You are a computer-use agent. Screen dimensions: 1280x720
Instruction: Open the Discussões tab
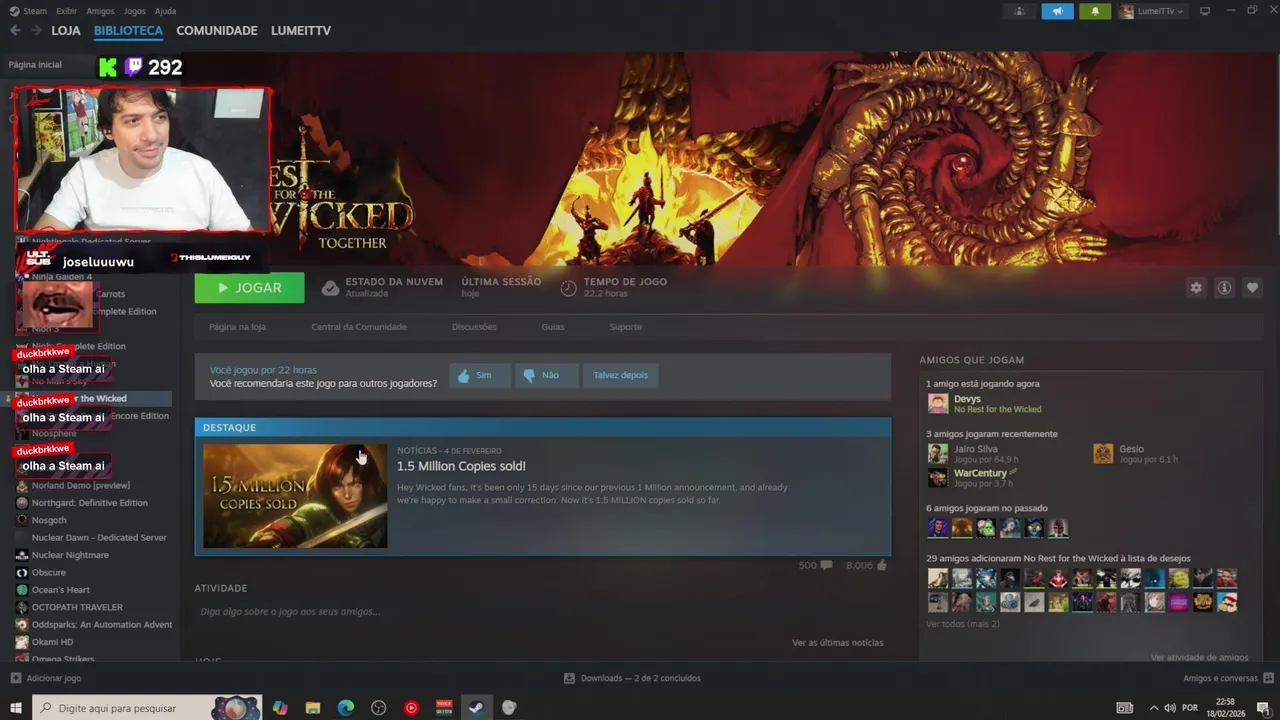[x=474, y=327]
